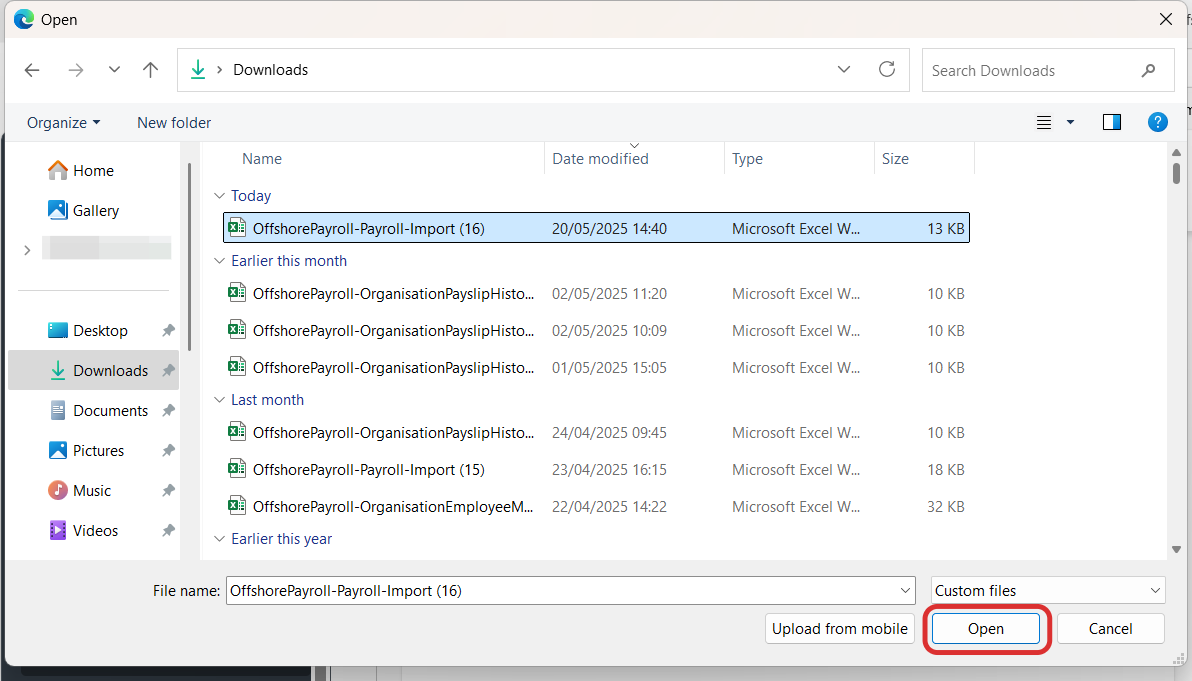Sort by Size column header
The height and width of the screenshot is (681, 1192).
click(896, 159)
